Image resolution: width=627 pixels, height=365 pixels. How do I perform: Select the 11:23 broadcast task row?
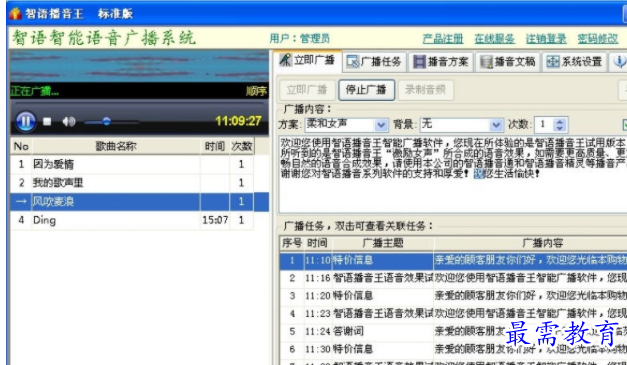[x=453, y=313]
